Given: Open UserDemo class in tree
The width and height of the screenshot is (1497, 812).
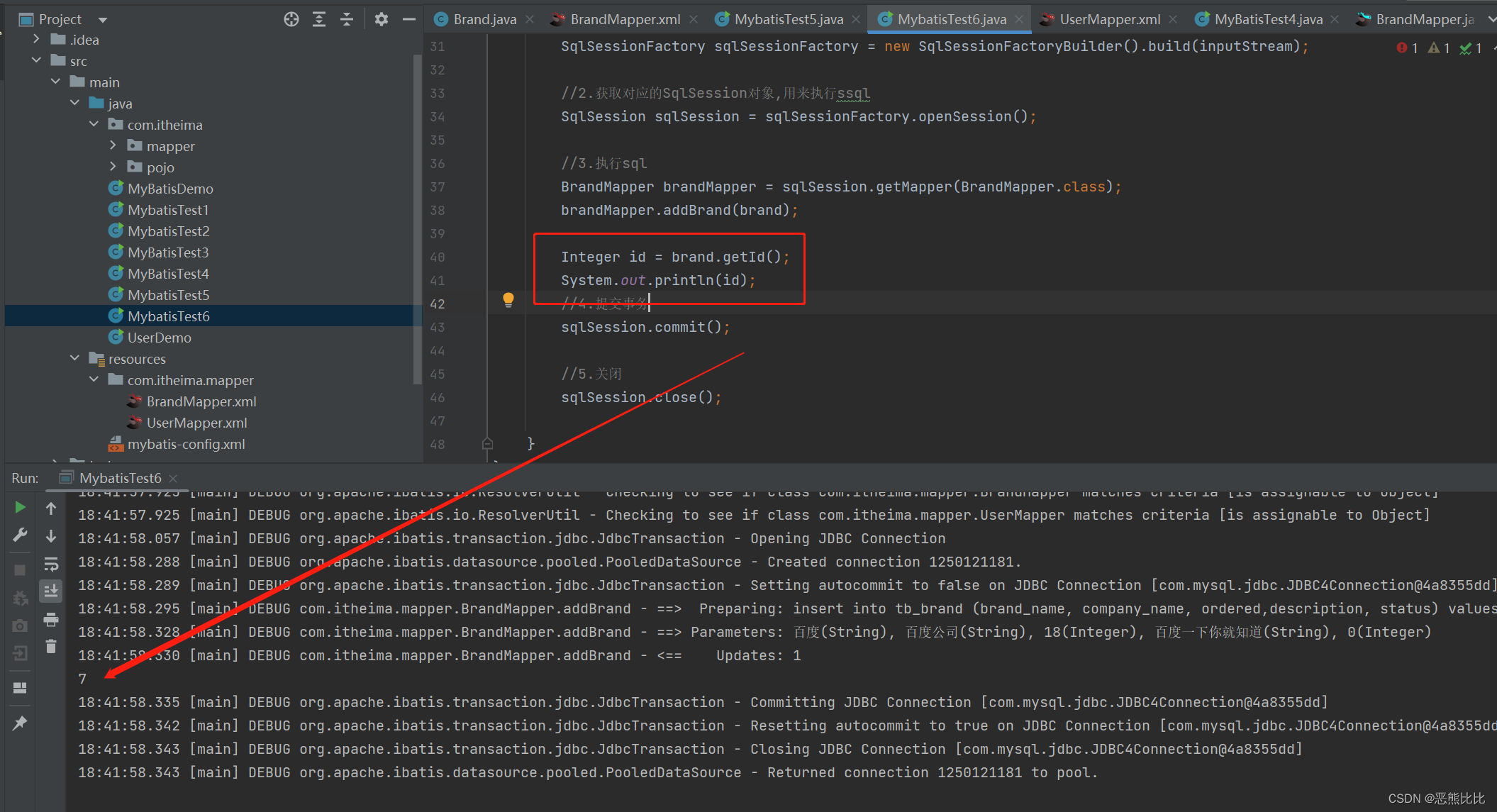Looking at the screenshot, I should [x=160, y=338].
